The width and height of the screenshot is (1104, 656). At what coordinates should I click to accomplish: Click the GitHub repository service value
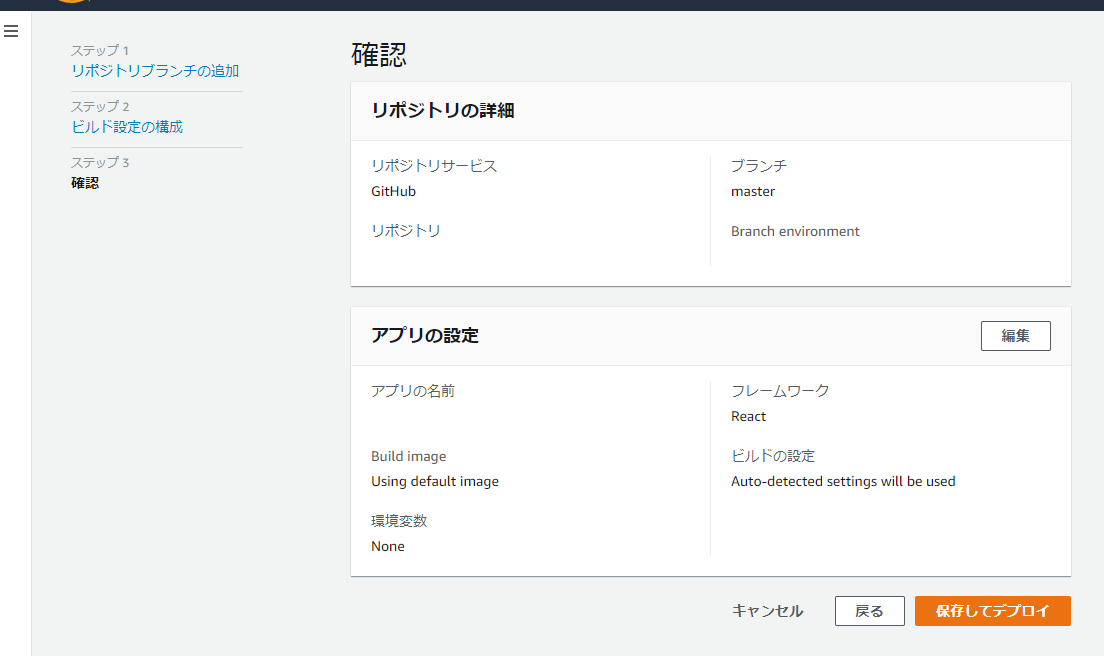(x=394, y=191)
